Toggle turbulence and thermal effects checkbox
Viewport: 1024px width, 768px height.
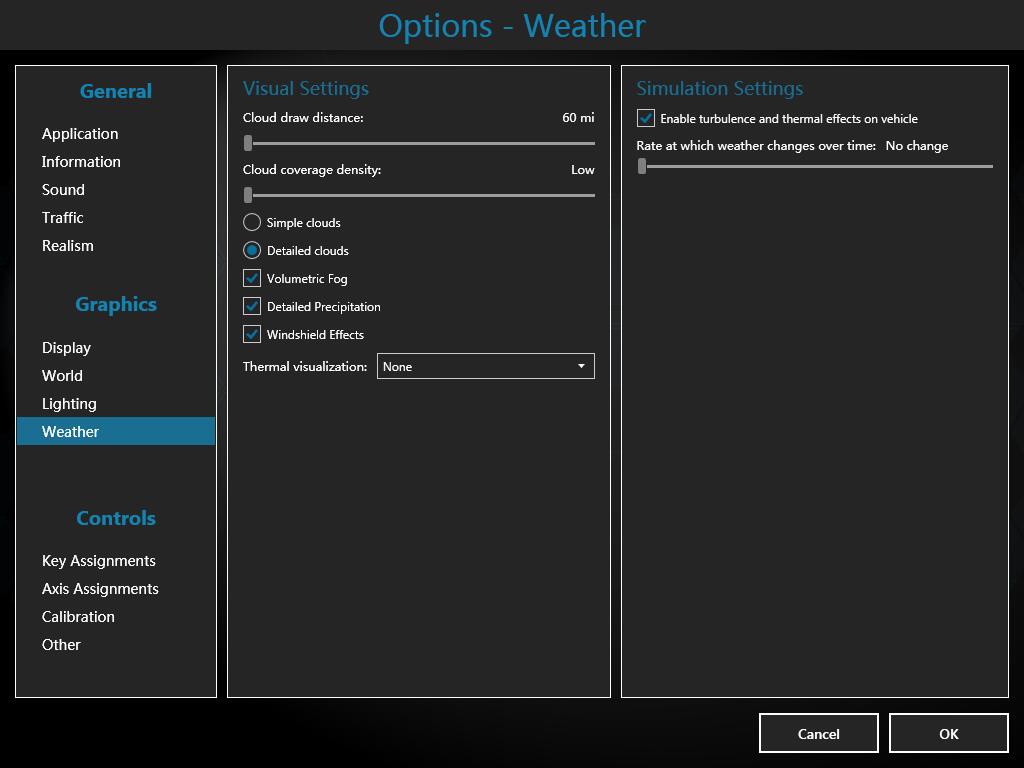646,119
